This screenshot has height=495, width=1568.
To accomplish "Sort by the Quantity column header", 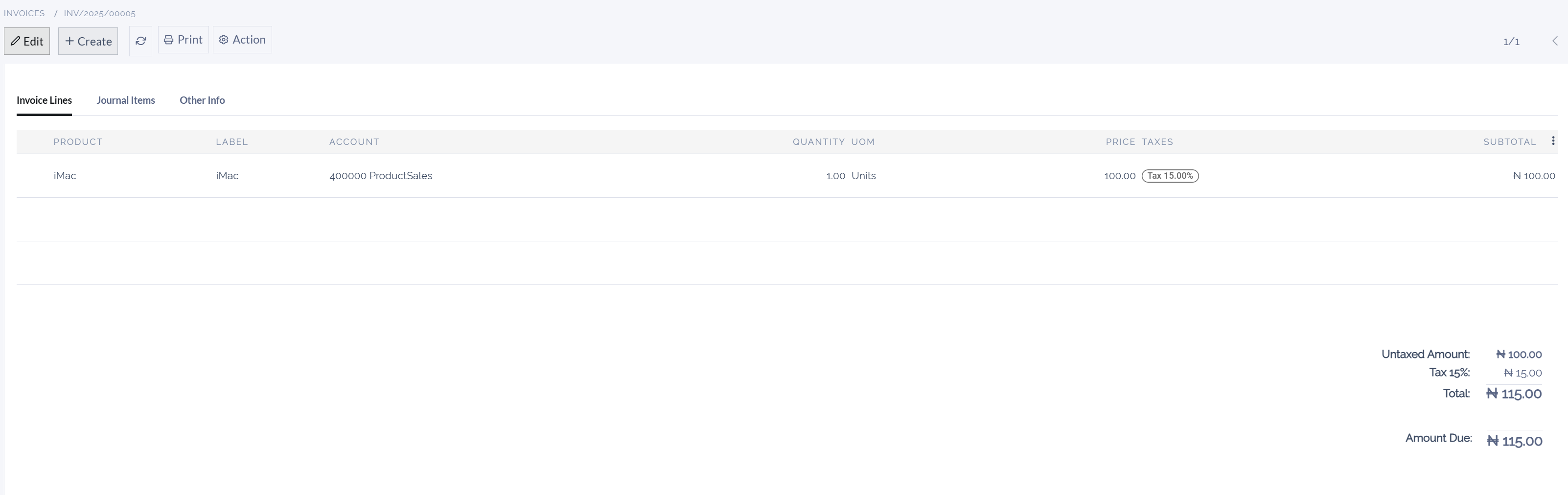I will point(818,142).
